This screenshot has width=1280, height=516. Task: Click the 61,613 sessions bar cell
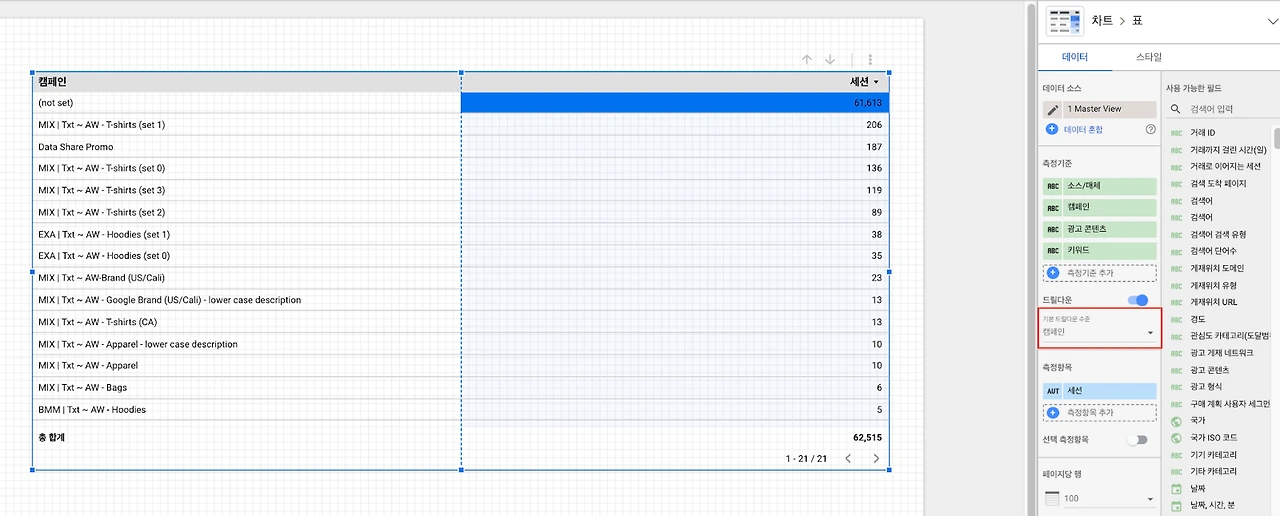(675, 103)
